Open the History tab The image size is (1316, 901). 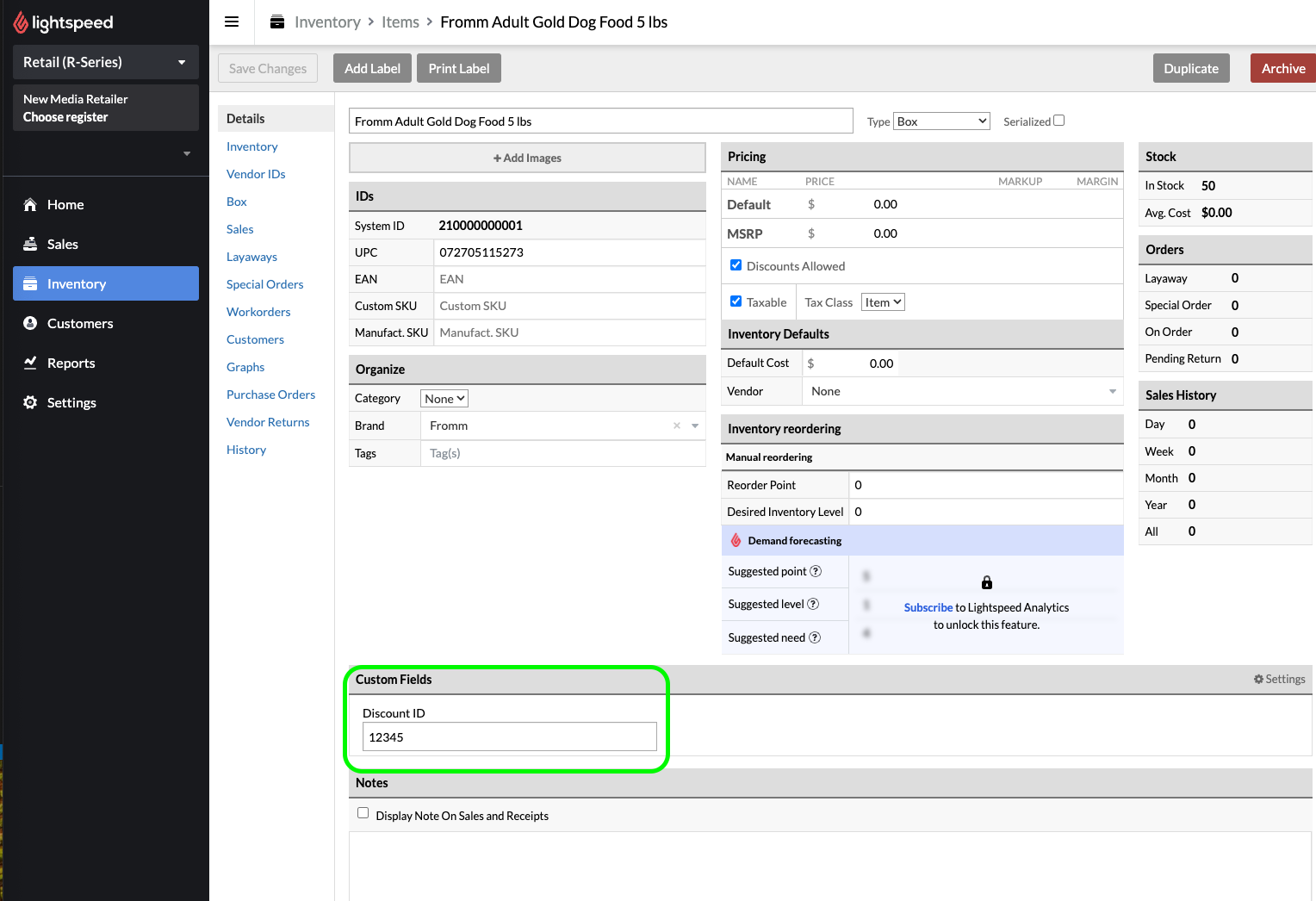(246, 450)
